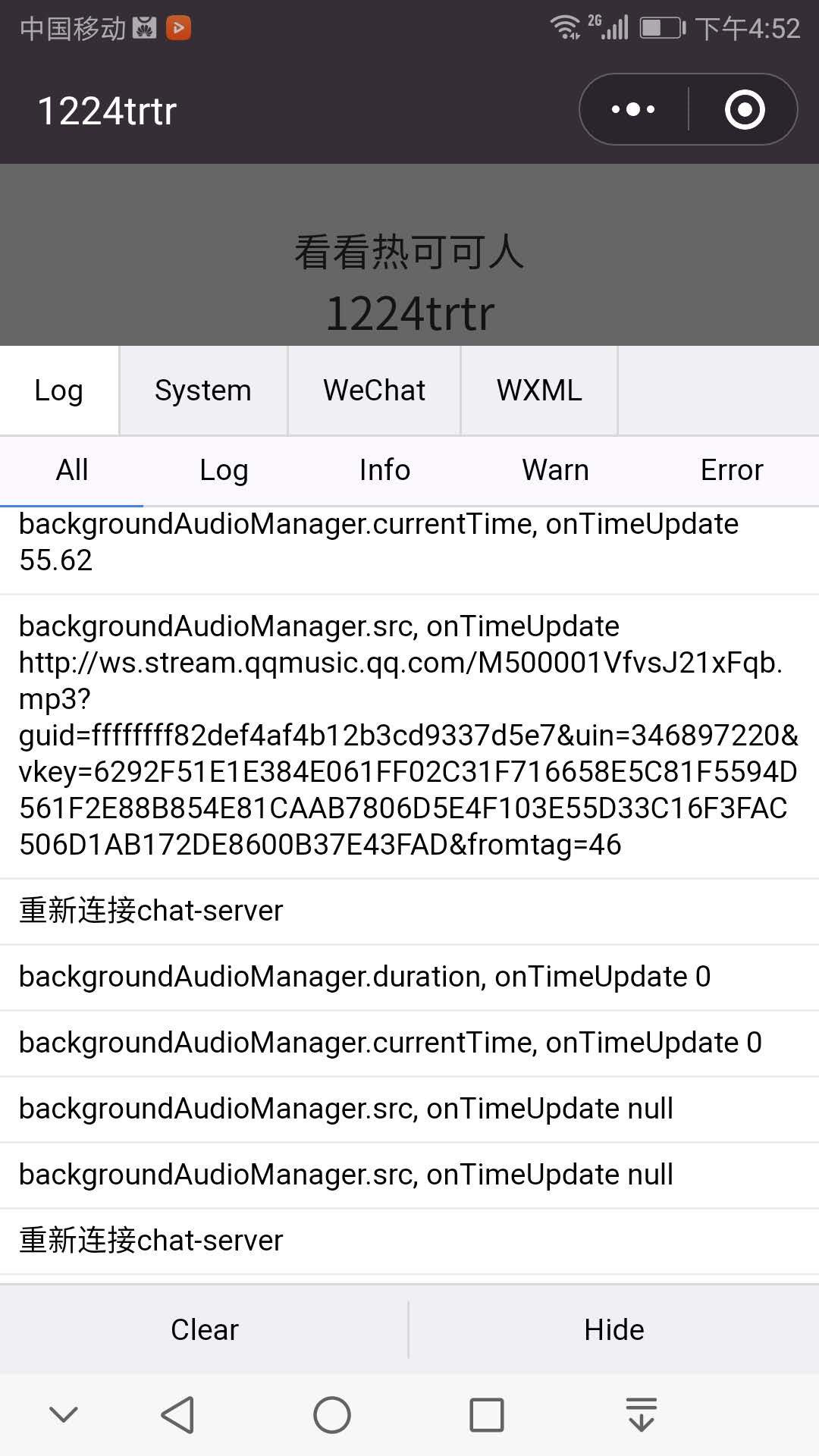
Task: Tap the circular close mini program icon
Action: click(745, 110)
